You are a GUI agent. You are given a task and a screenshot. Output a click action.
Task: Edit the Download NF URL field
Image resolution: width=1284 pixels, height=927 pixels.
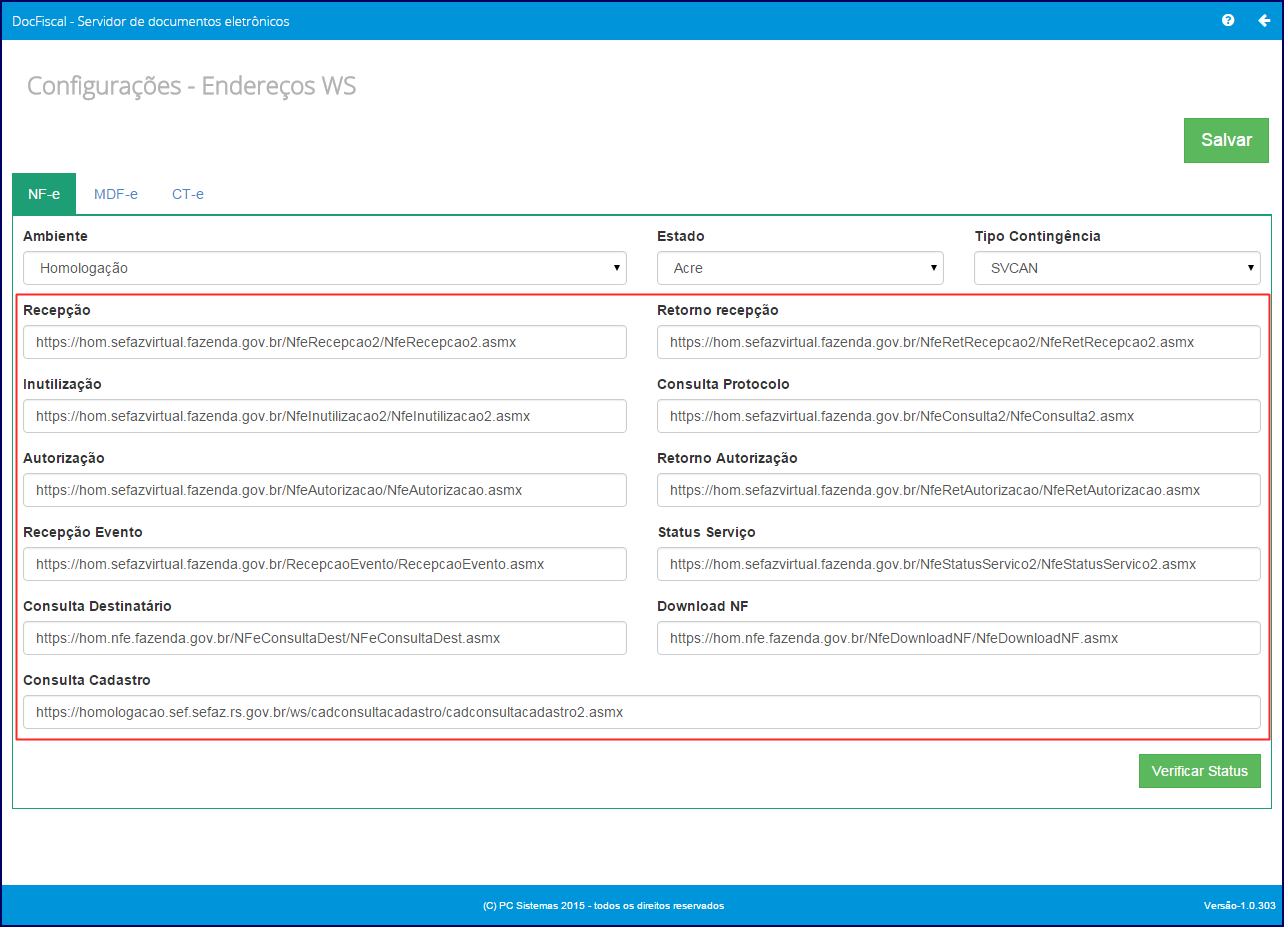pos(959,638)
